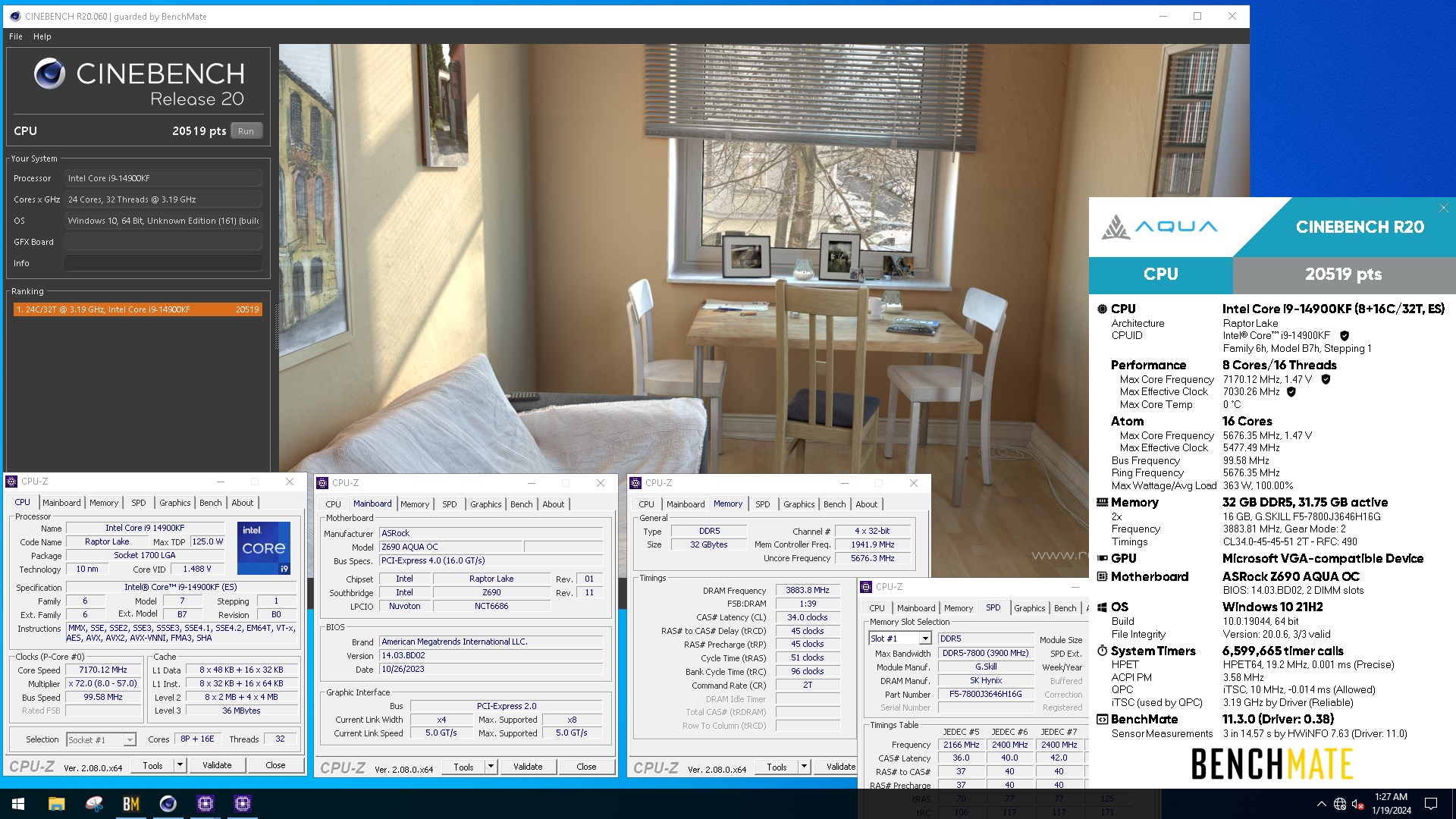Click the Core Speed value 7170.12 MHz
The height and width of the screenshot is (819, 1456).
pos(103,670)
